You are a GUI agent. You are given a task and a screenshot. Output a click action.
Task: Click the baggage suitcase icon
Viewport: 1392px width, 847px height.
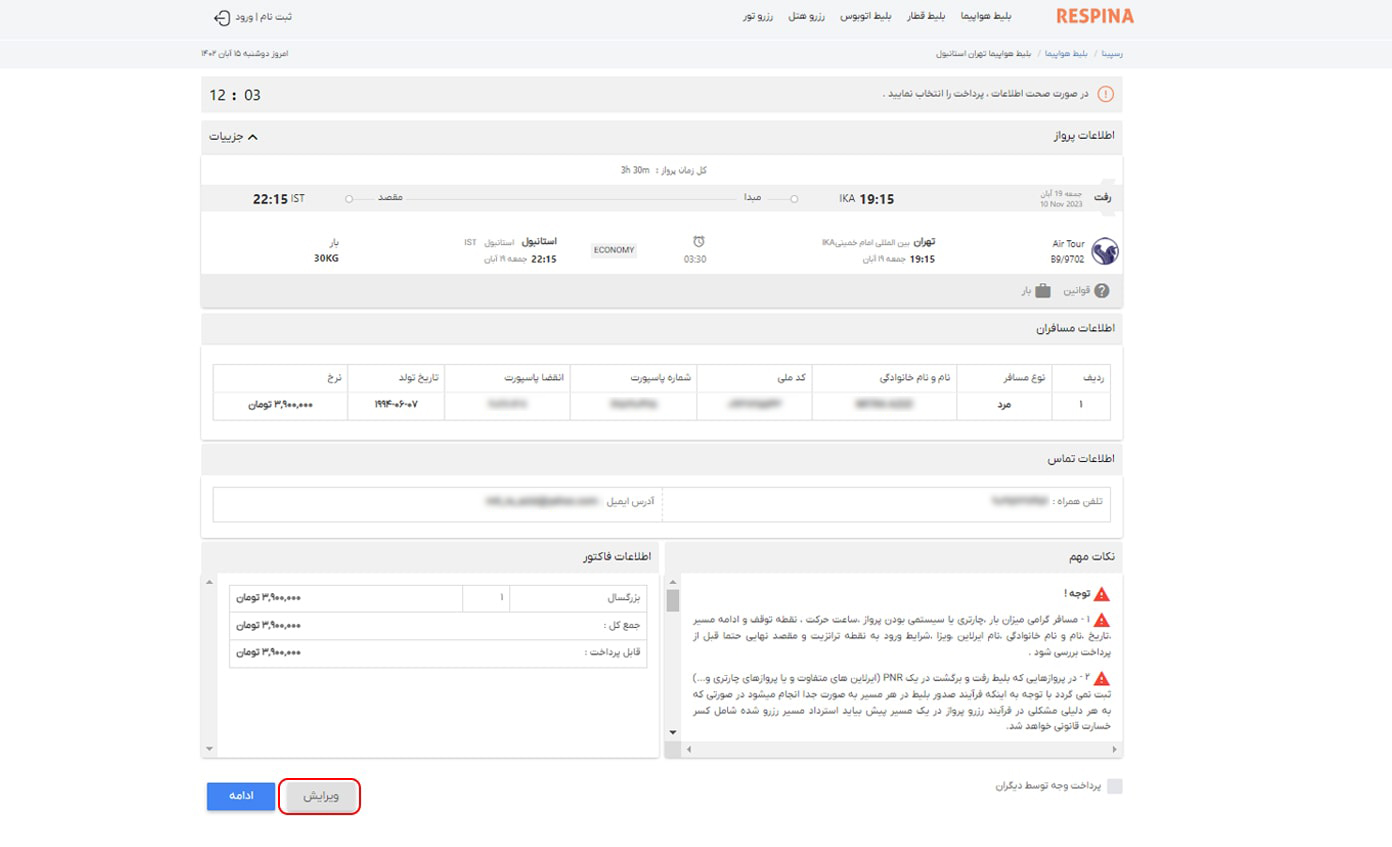[1043, 291]
